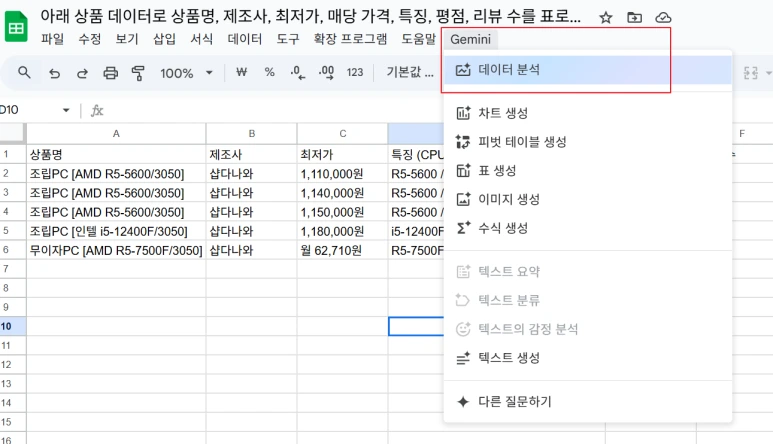Select 텍스트 생성 option

588,358
